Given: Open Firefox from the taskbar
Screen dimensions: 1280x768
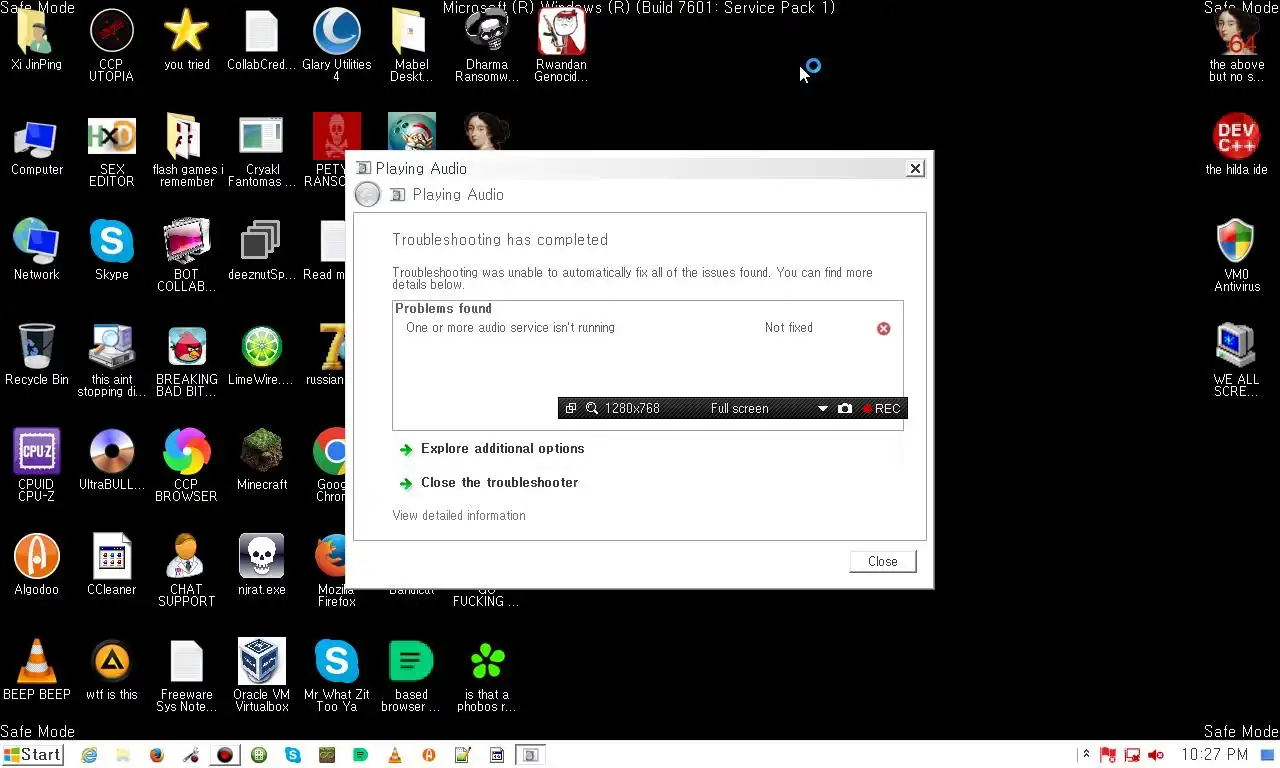Looking at the screenshot, I should [x=156, y=755].
